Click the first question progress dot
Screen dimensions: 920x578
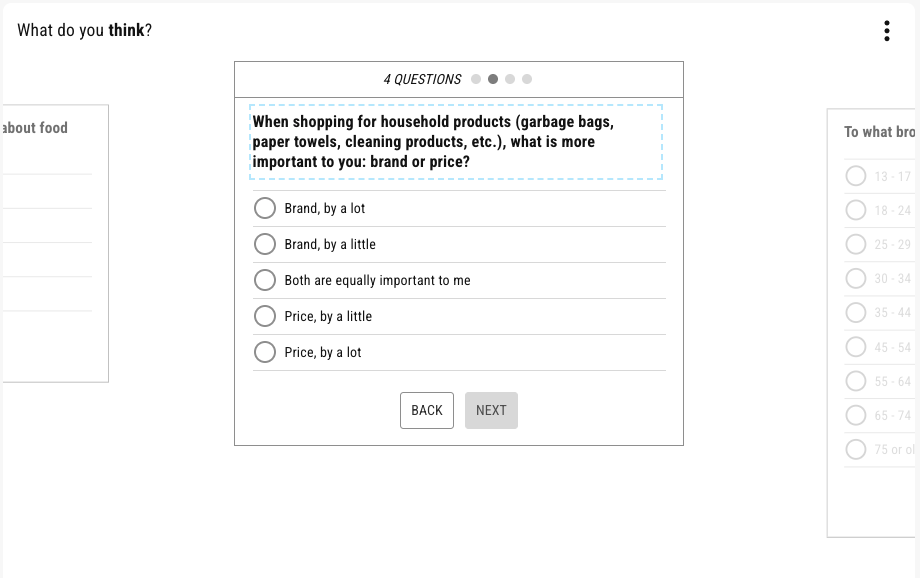coord(476,80)
